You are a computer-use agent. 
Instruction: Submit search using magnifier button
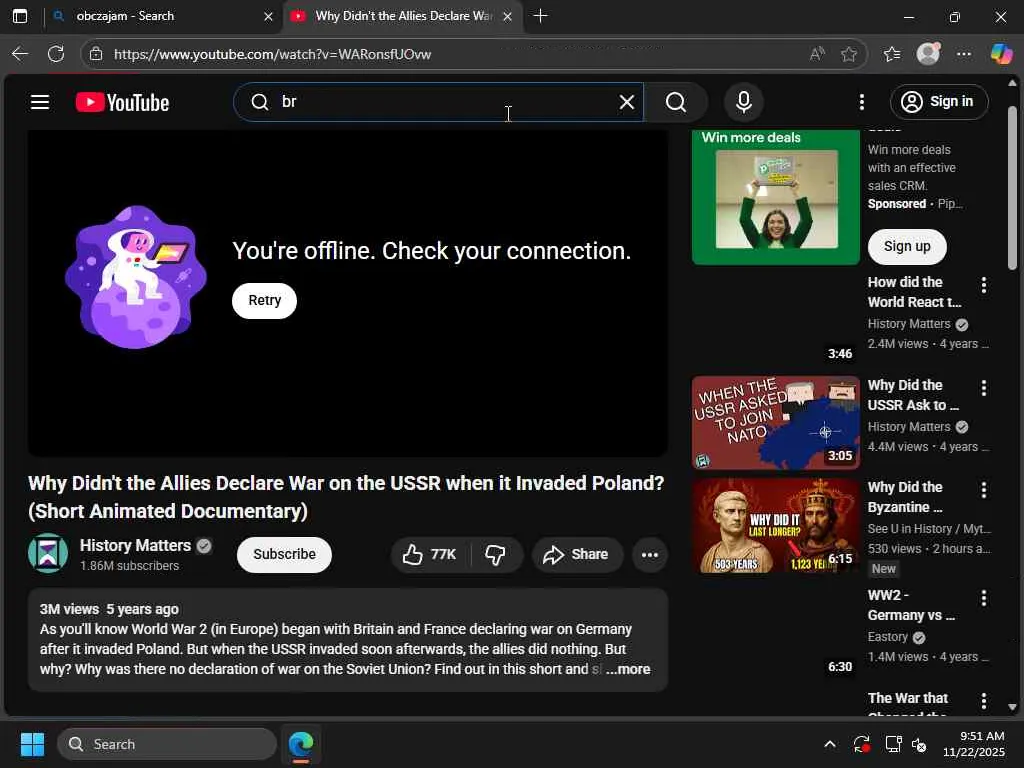point(676,102)
